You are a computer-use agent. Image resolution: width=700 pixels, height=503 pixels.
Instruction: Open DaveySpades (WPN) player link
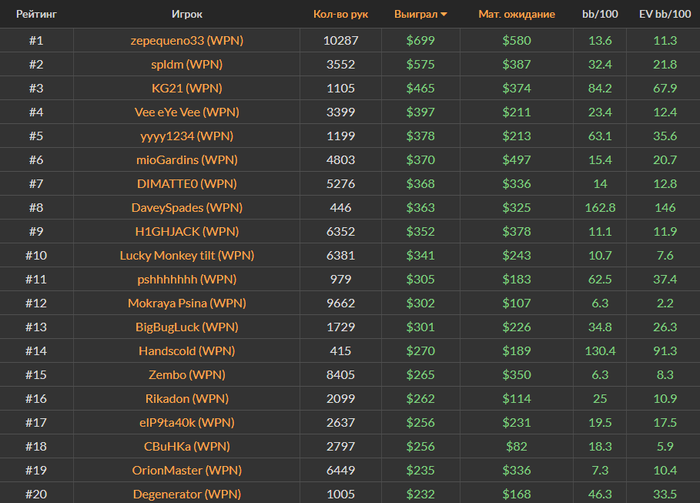(187, 208)
